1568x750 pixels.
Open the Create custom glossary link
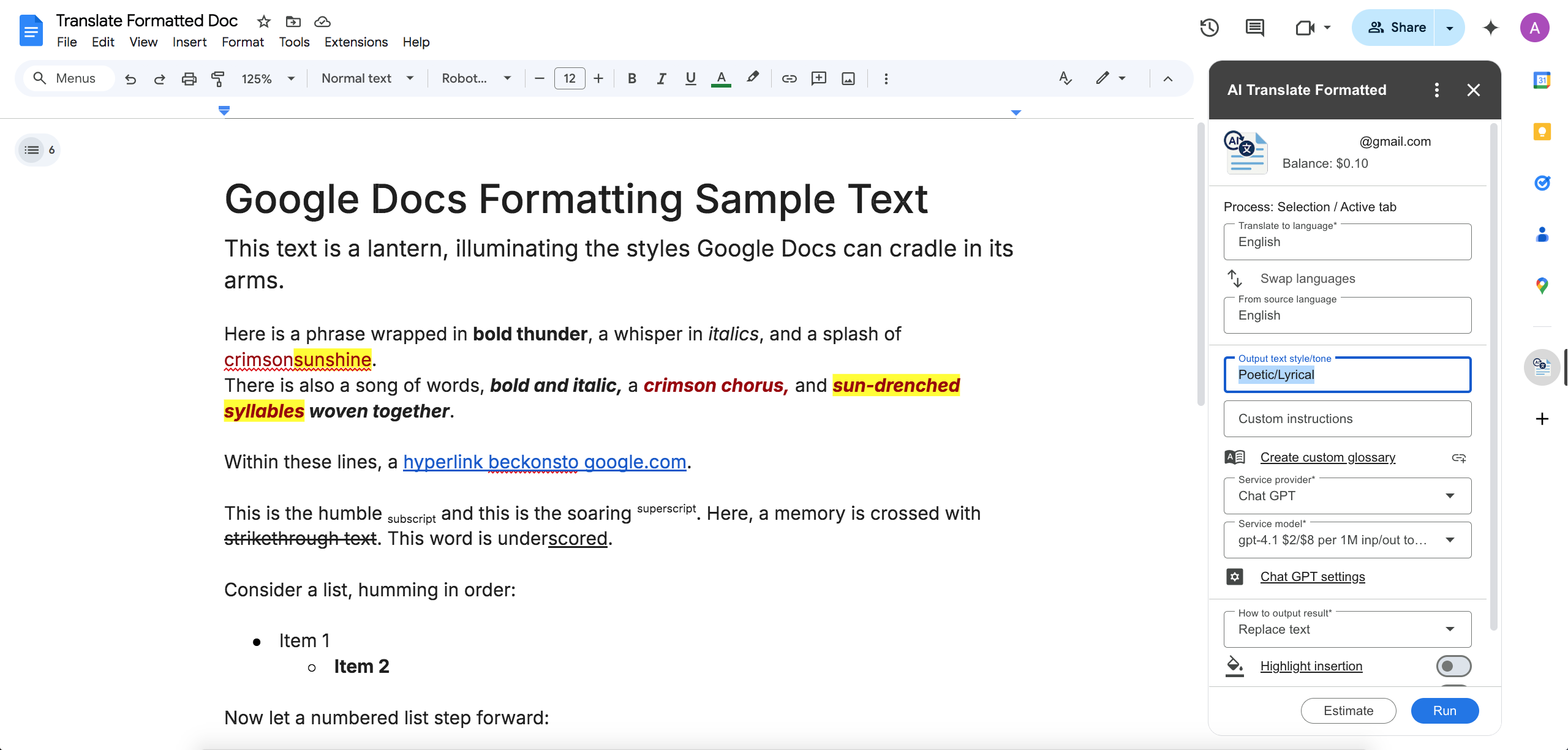click(x=1327, y=457)
